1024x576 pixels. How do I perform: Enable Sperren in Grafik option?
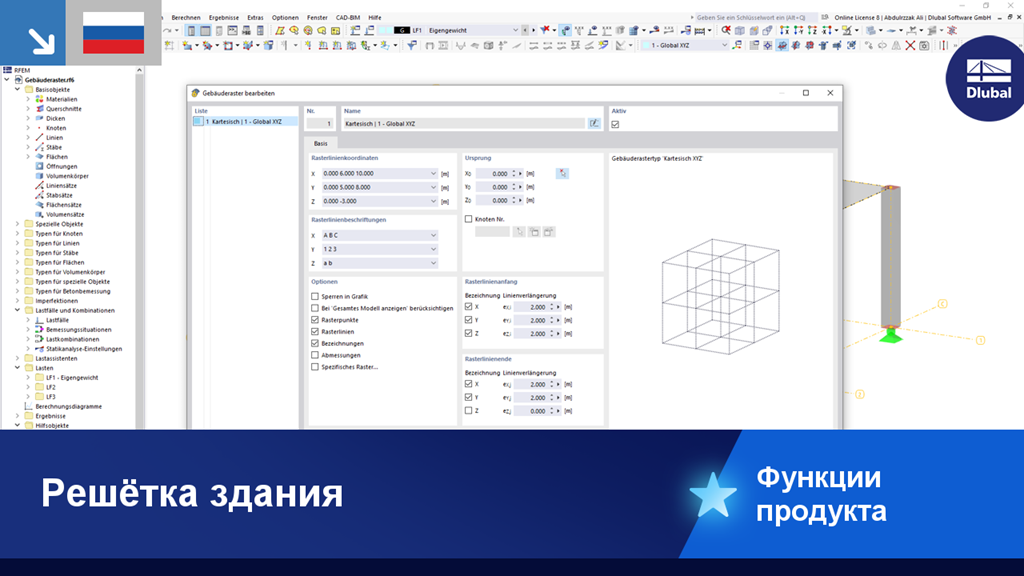click(x=315, y=296)
